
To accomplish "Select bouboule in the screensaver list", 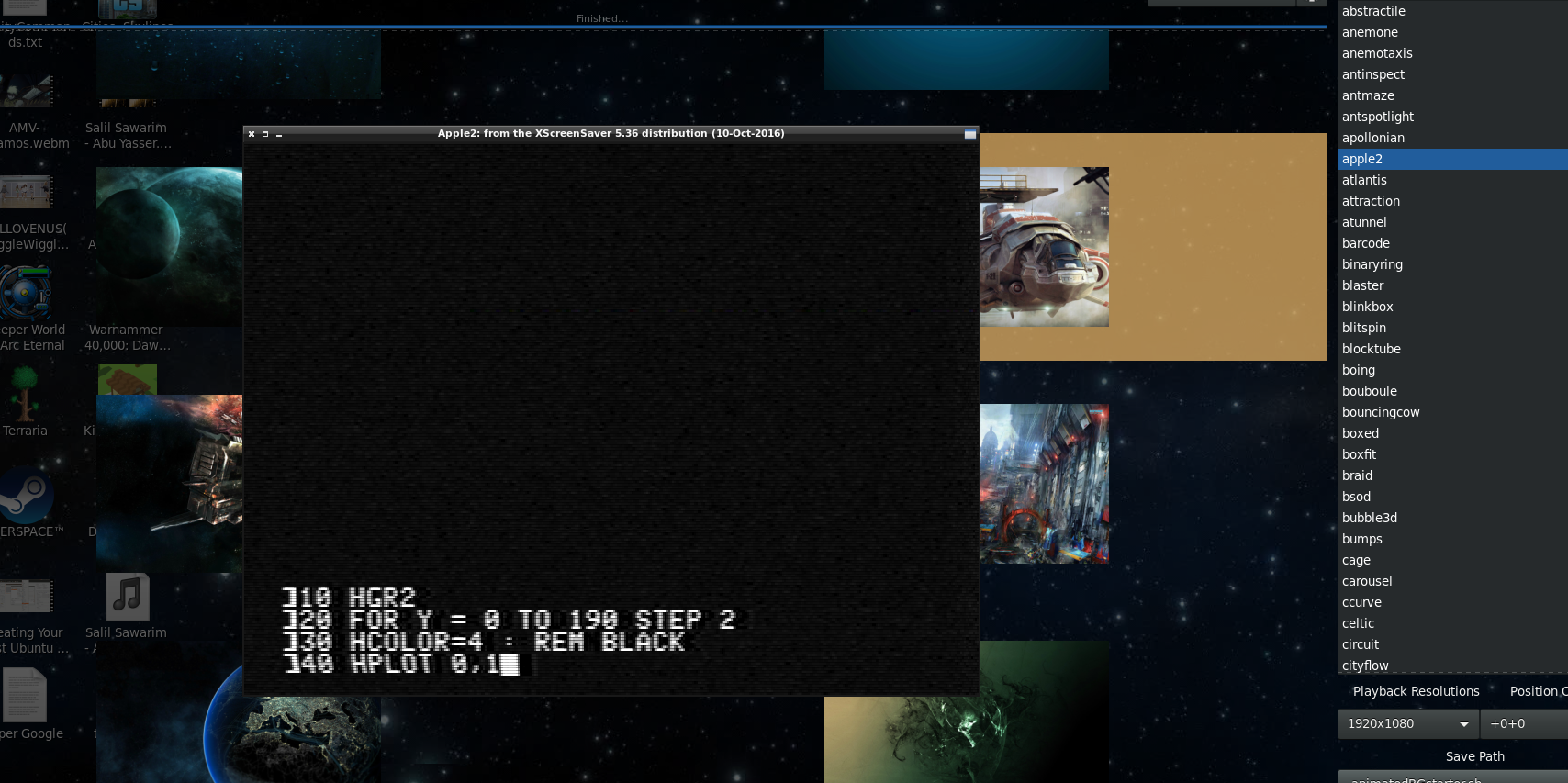I will pyautogui.click(x=1452, y=391).
